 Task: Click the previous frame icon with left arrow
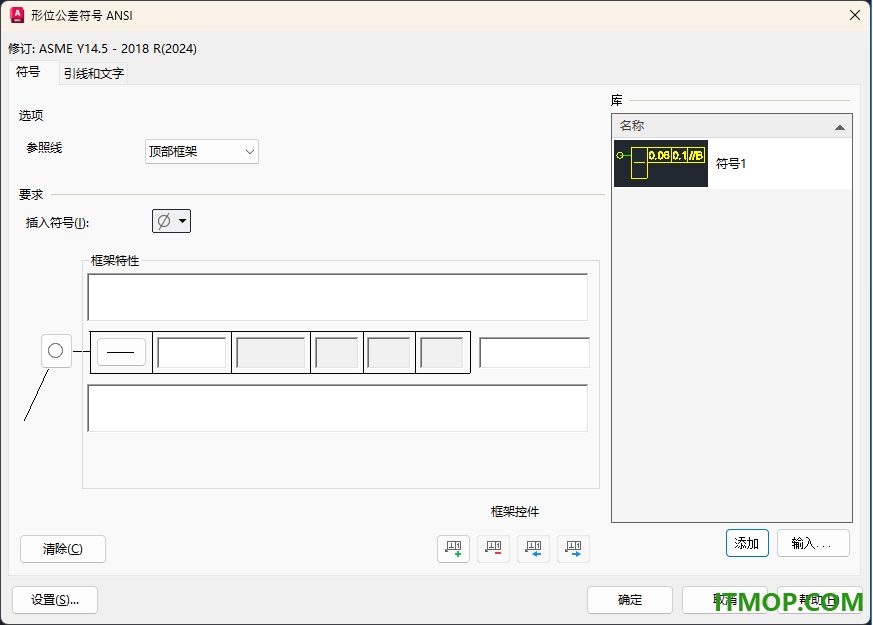point(533,549)
